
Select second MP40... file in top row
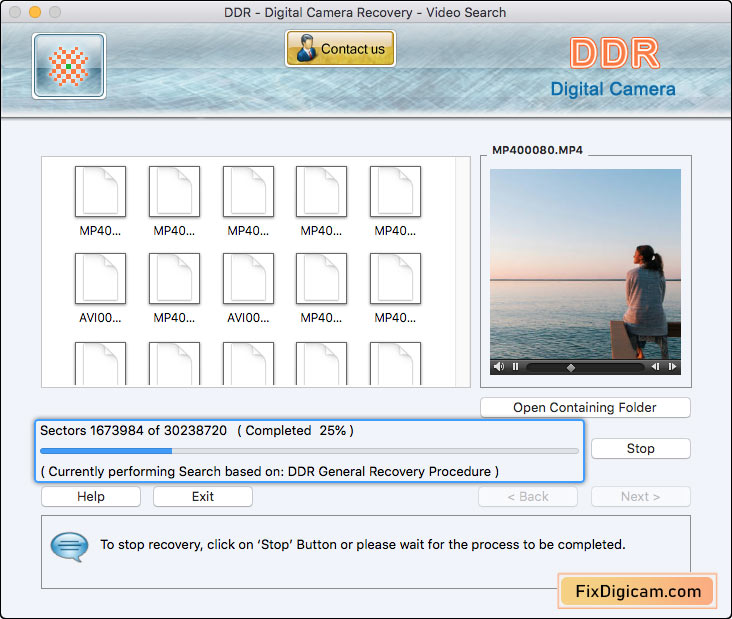click(x=174, y=201)
